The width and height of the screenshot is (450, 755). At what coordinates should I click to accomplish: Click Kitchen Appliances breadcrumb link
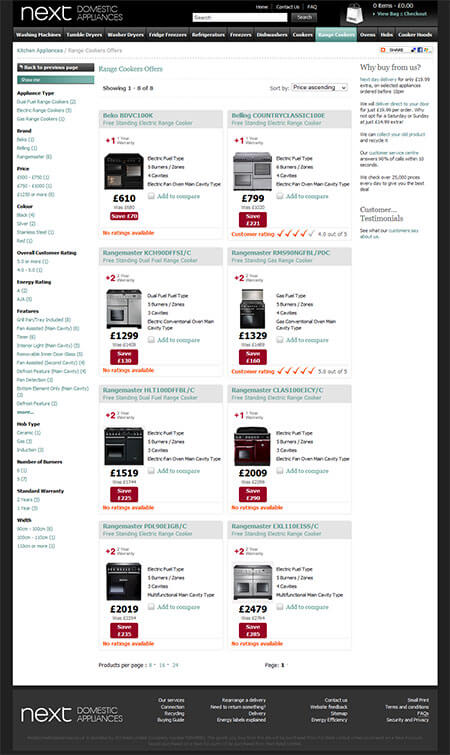coord(40,51)
